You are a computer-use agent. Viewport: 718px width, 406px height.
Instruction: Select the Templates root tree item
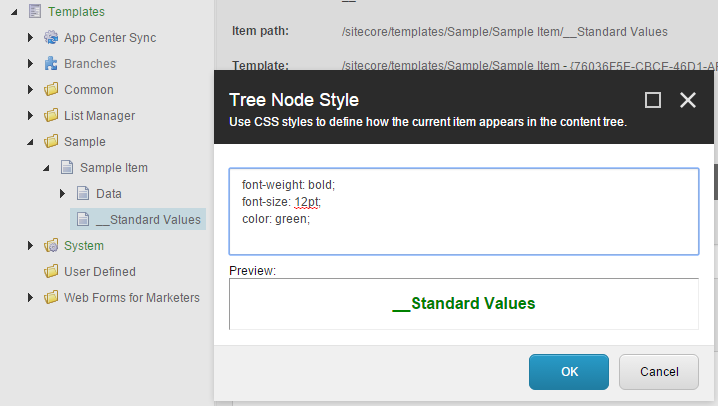(76, 12)
